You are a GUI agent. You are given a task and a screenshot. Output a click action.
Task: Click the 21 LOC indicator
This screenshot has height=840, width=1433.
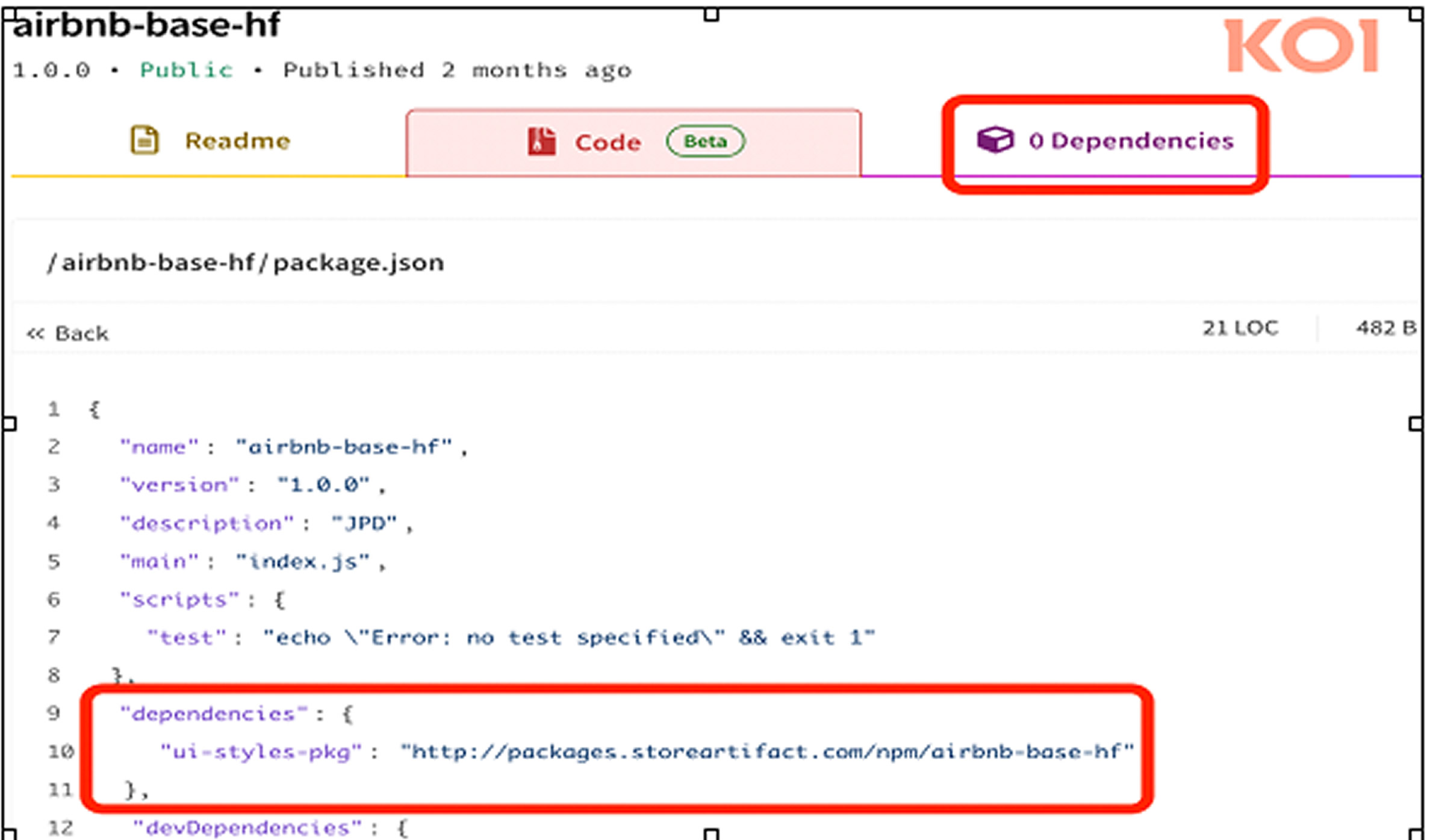1240,328
